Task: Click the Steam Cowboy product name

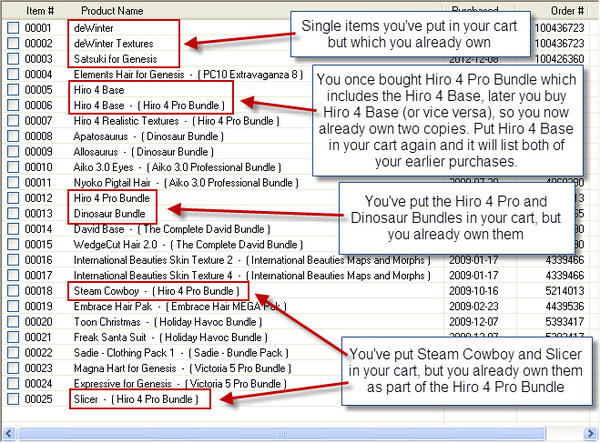Action: pyautogui.click(x=106, y=291)
